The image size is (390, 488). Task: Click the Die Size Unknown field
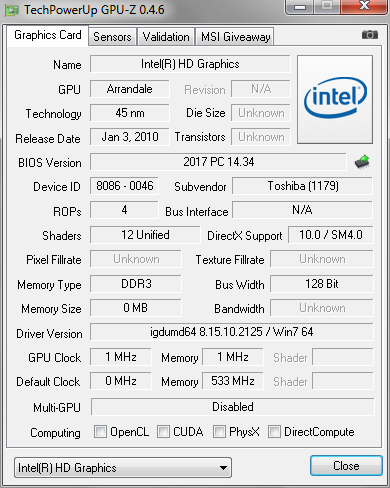[x=261, y=113]
